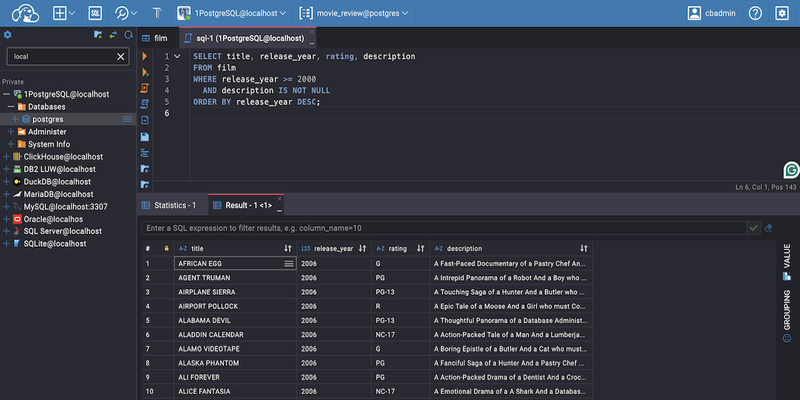Select the NC-17 rating cell for ALADDIN CALENDAR

click(401, 335)
